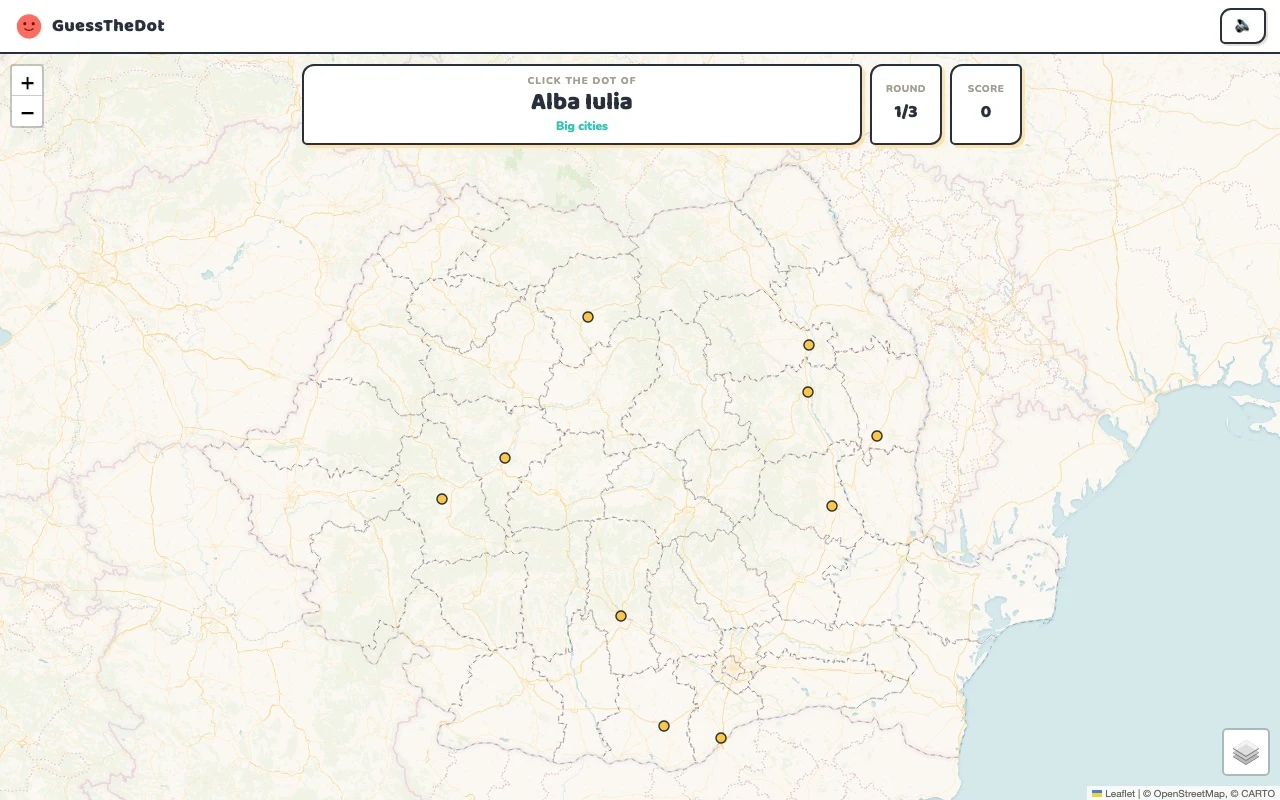1280x800 pixels.
Task: Click the "CLICK THE DOT OF" caption
Action: [x=582, y=81]
